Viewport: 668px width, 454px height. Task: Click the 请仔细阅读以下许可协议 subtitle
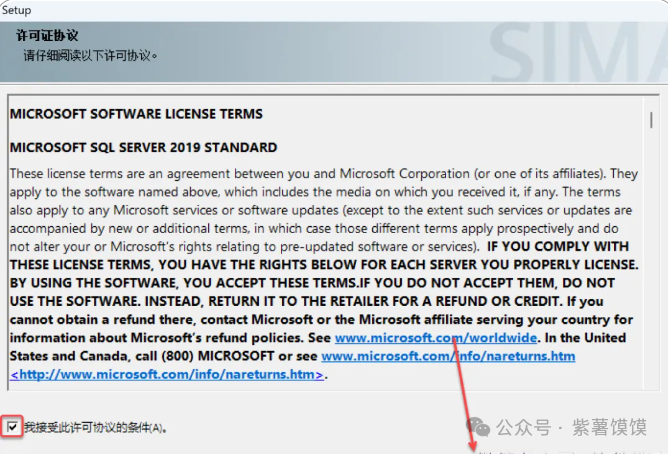pos(90,55)
